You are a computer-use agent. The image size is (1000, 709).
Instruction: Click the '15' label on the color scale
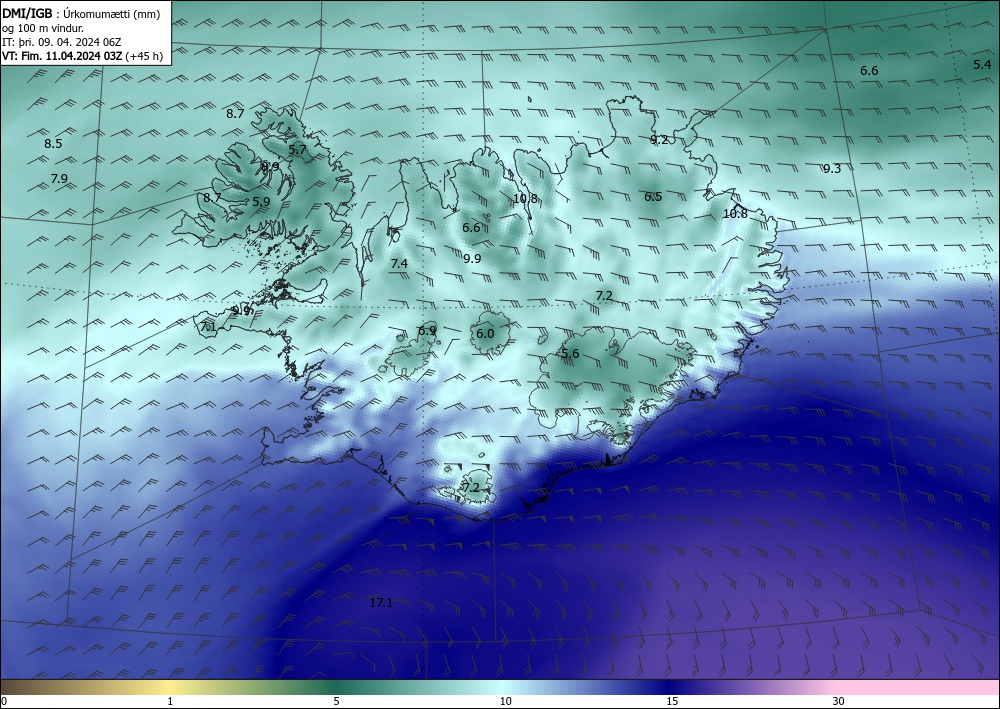(x=672, y=701)
